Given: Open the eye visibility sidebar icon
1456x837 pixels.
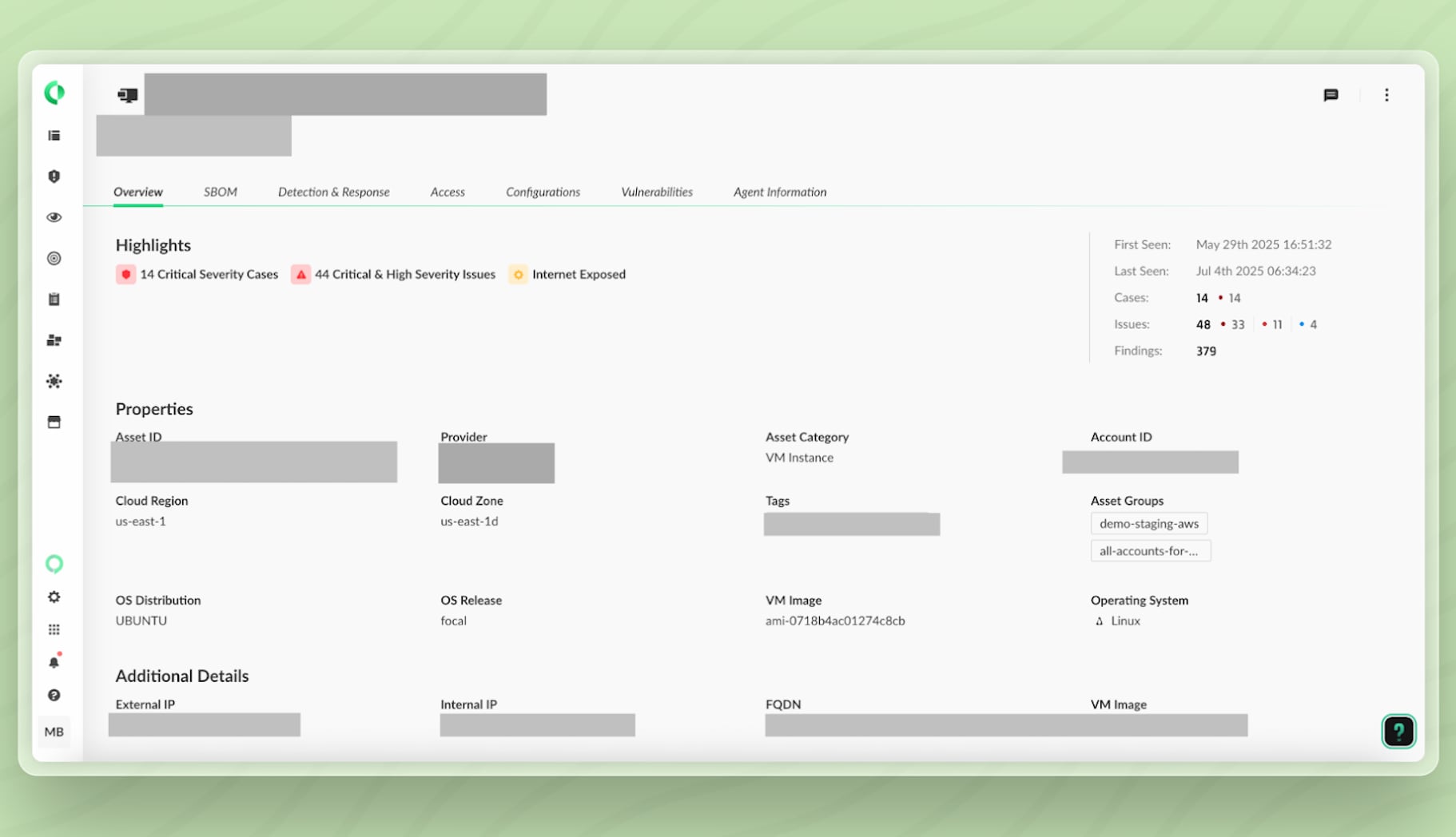Looking at the screenshot, I should [x=54, y=217].
